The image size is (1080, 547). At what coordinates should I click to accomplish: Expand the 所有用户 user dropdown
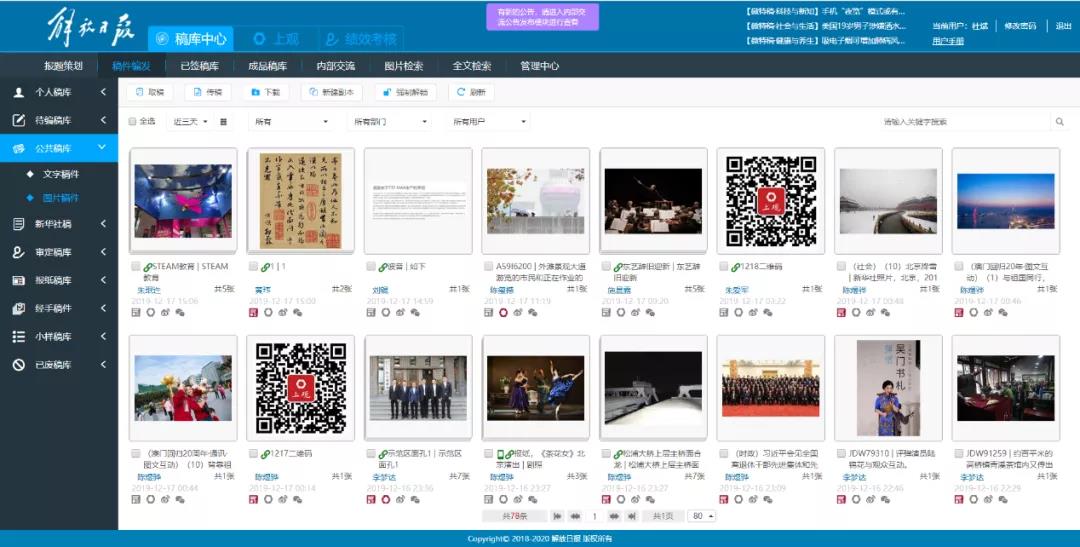(488, 122)
